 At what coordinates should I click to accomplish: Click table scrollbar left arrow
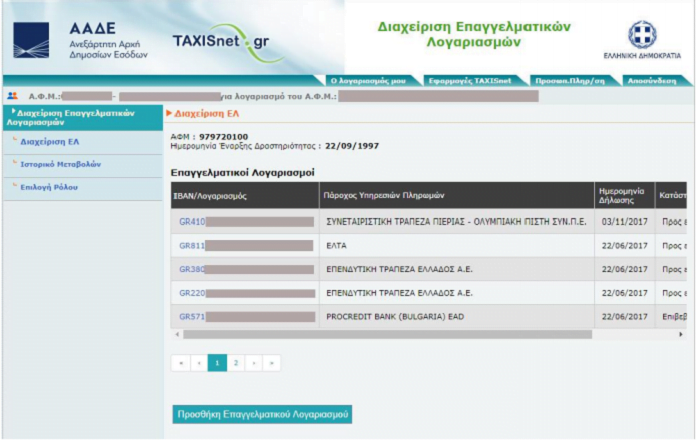[177, 334]
